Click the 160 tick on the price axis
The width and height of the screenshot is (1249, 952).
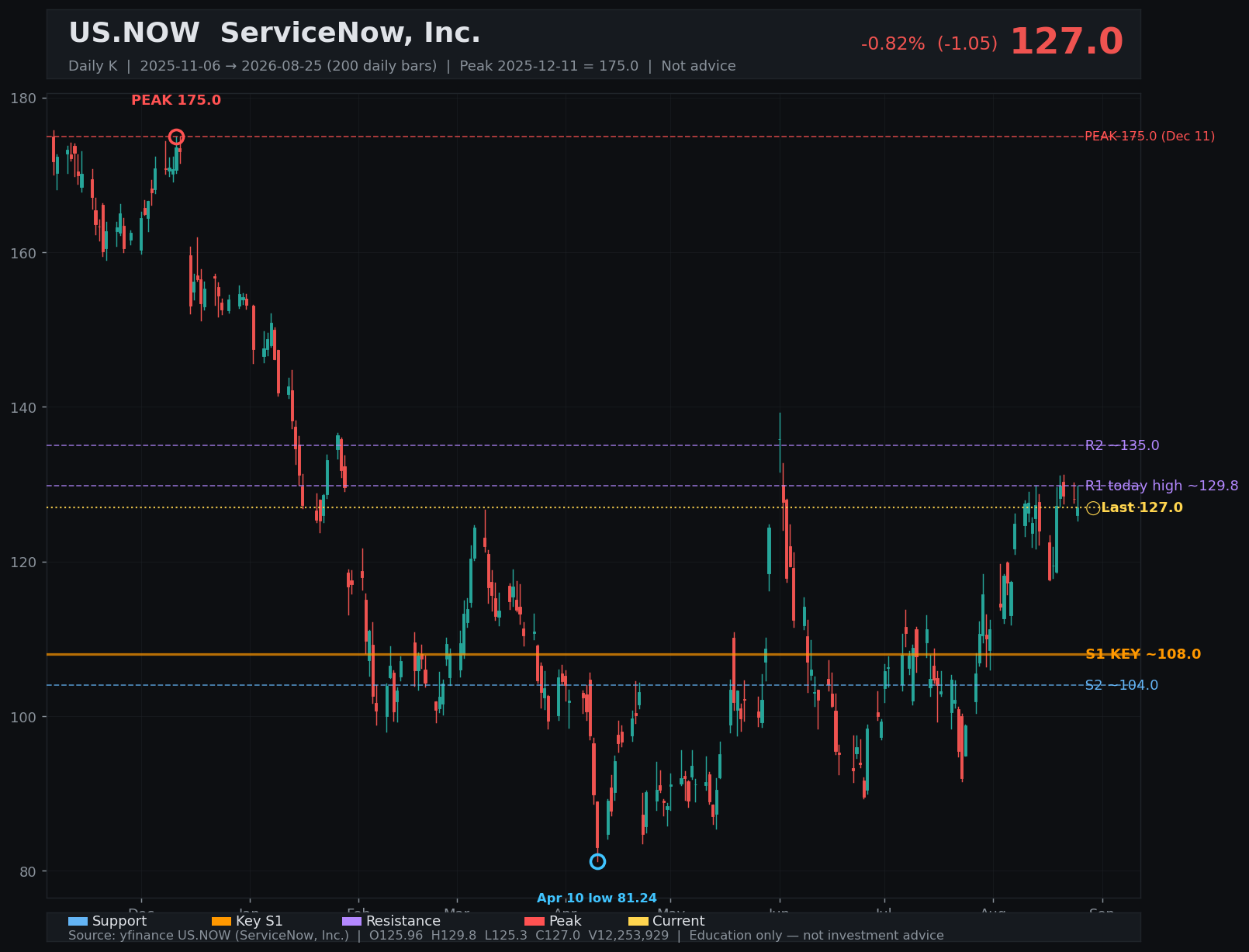click(24, 253)
